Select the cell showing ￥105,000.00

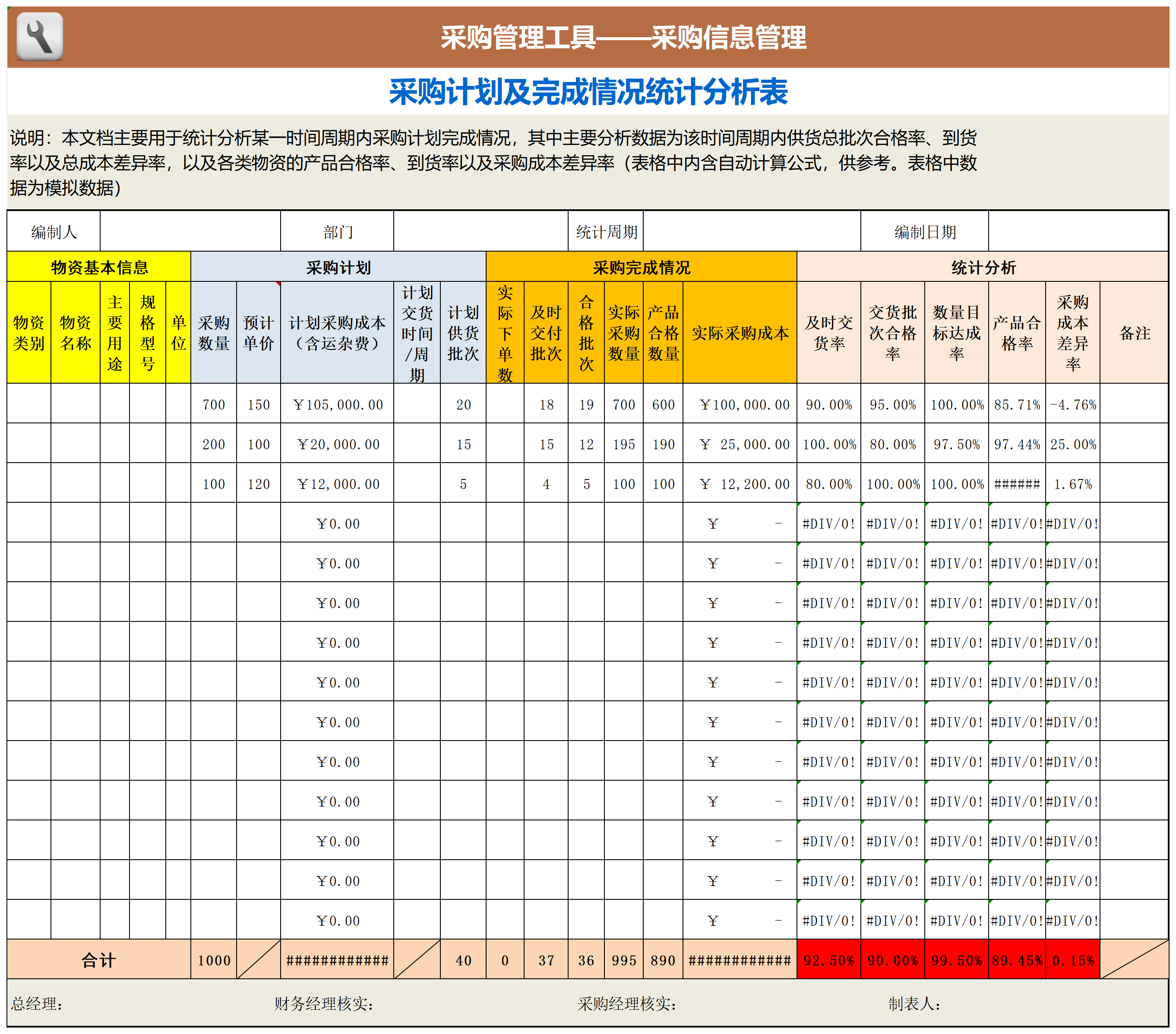tap(337, 404)
